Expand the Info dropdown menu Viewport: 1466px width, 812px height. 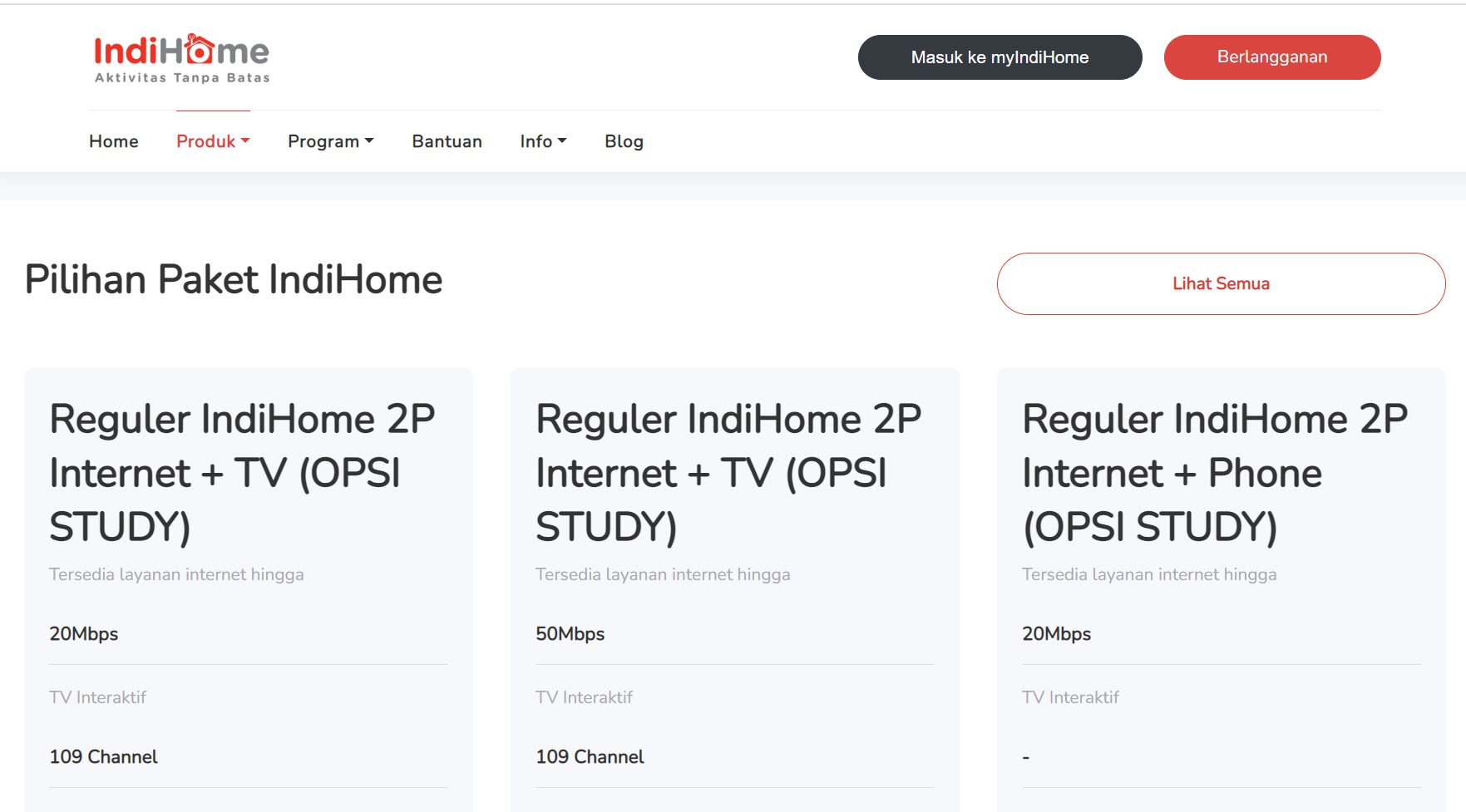coord(543,141)
